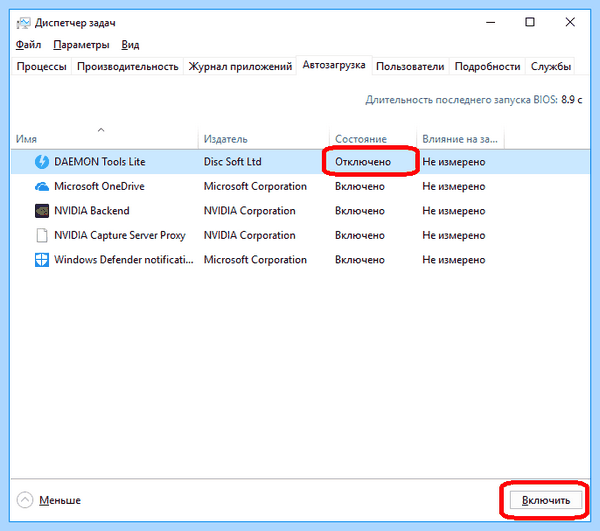The height and width of the screenshot is (531, 600).
Task: Switch to the Подробности tab
Action: [487, 67]
